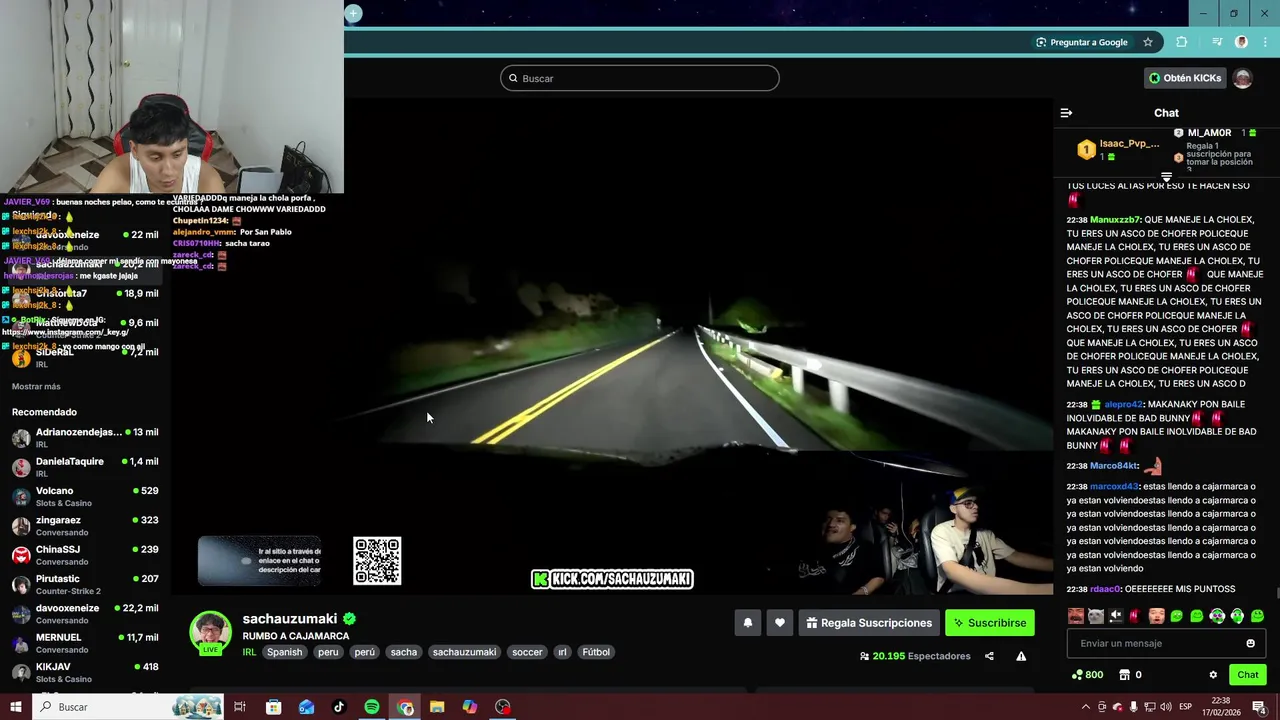The width and height of the screenshot is (1280, 720).
Task: Click marcoxd43 username in chat
Action: click(1114, 487)
